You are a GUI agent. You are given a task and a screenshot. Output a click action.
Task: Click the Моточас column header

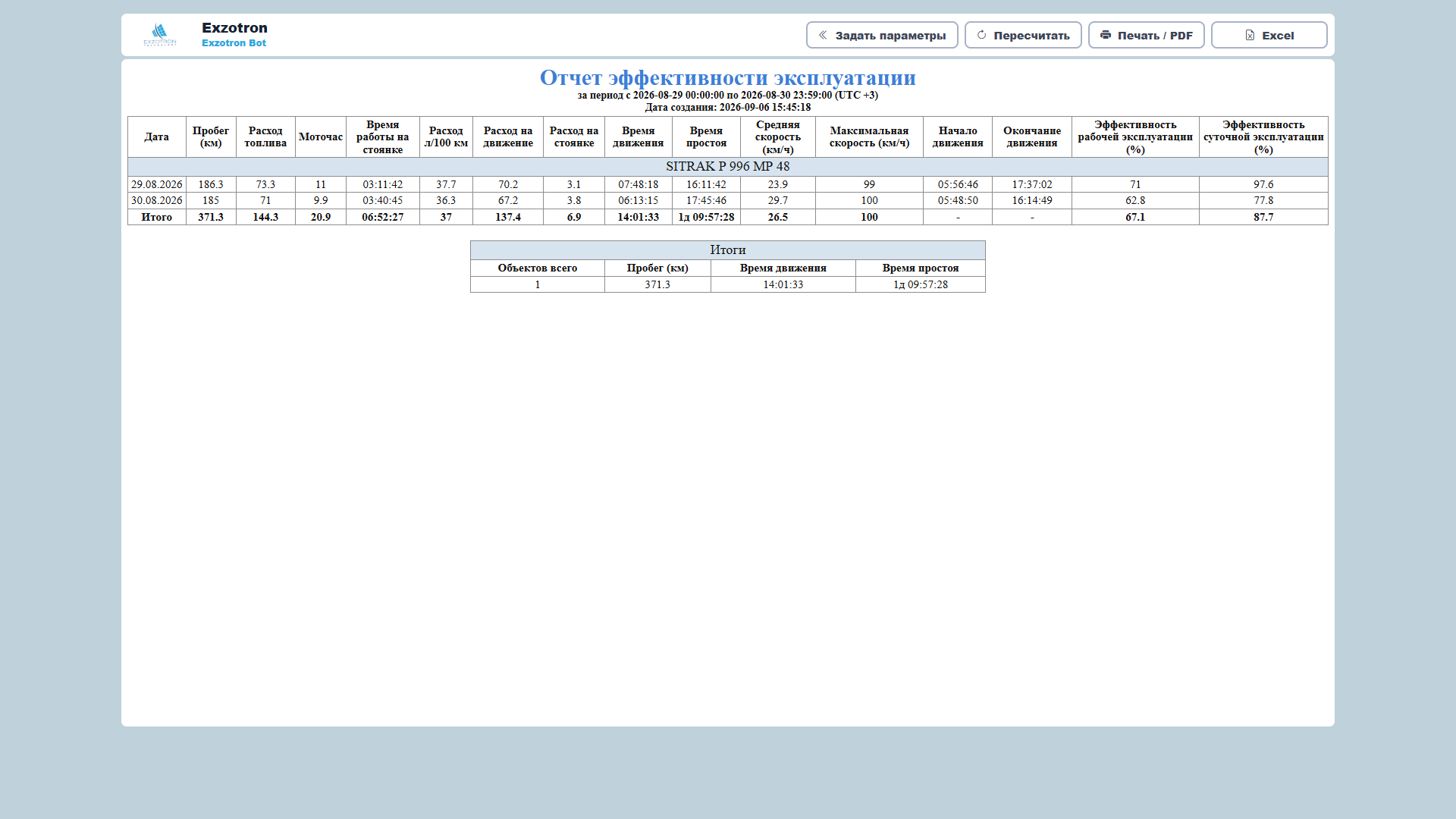click(x=321, y=136)
